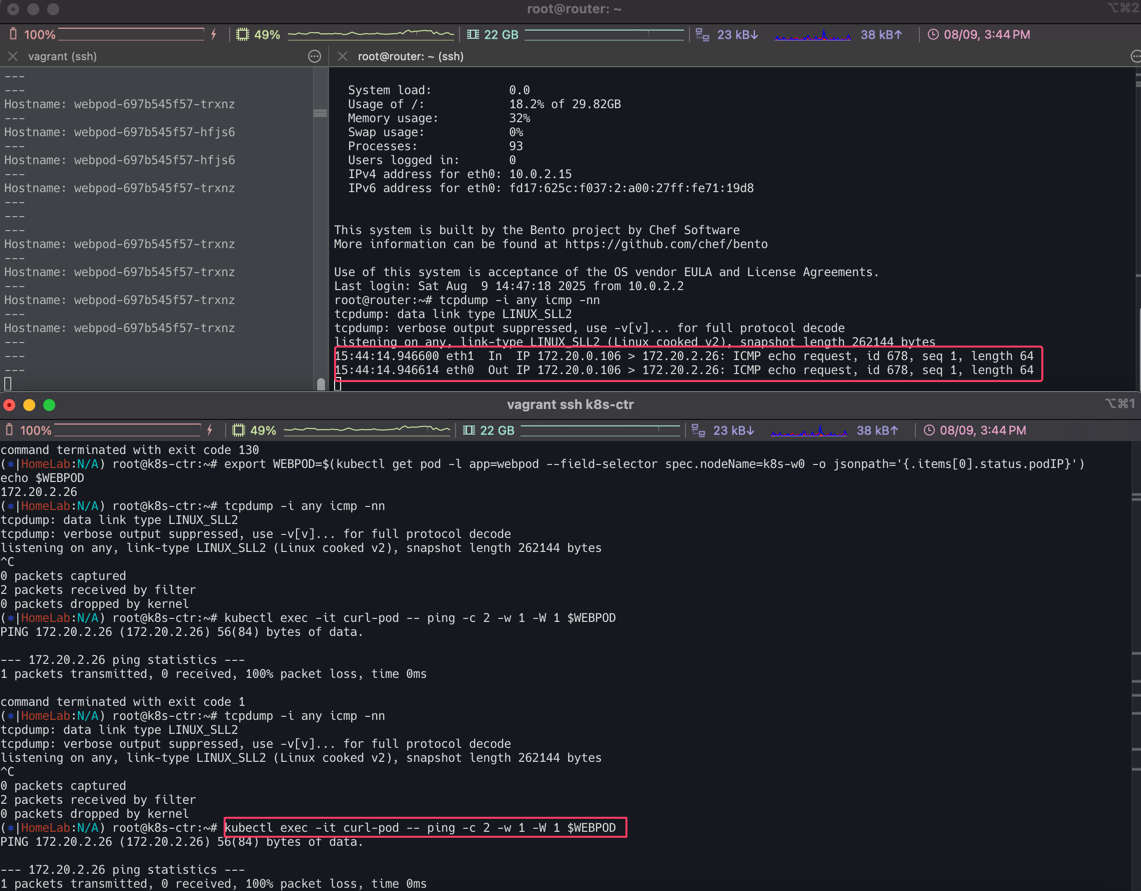Image resolution: width=1141 pixels, height=891 pixels.
Task: Close the vagrant (ssh) pane
Action: coord(13,57)
